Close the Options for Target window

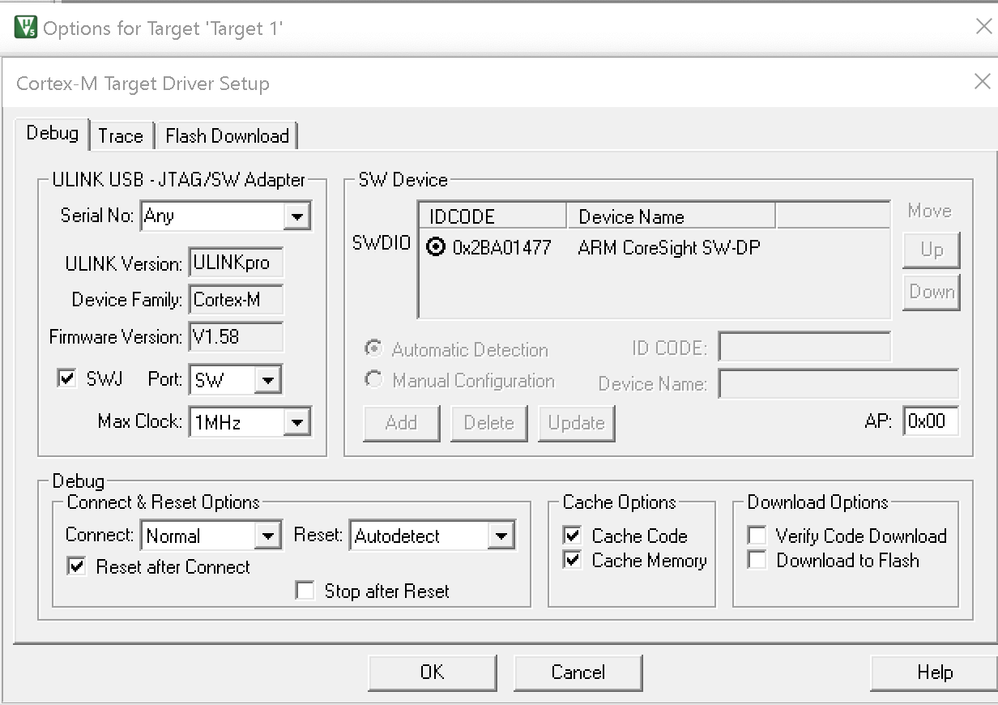click(984, 27)
